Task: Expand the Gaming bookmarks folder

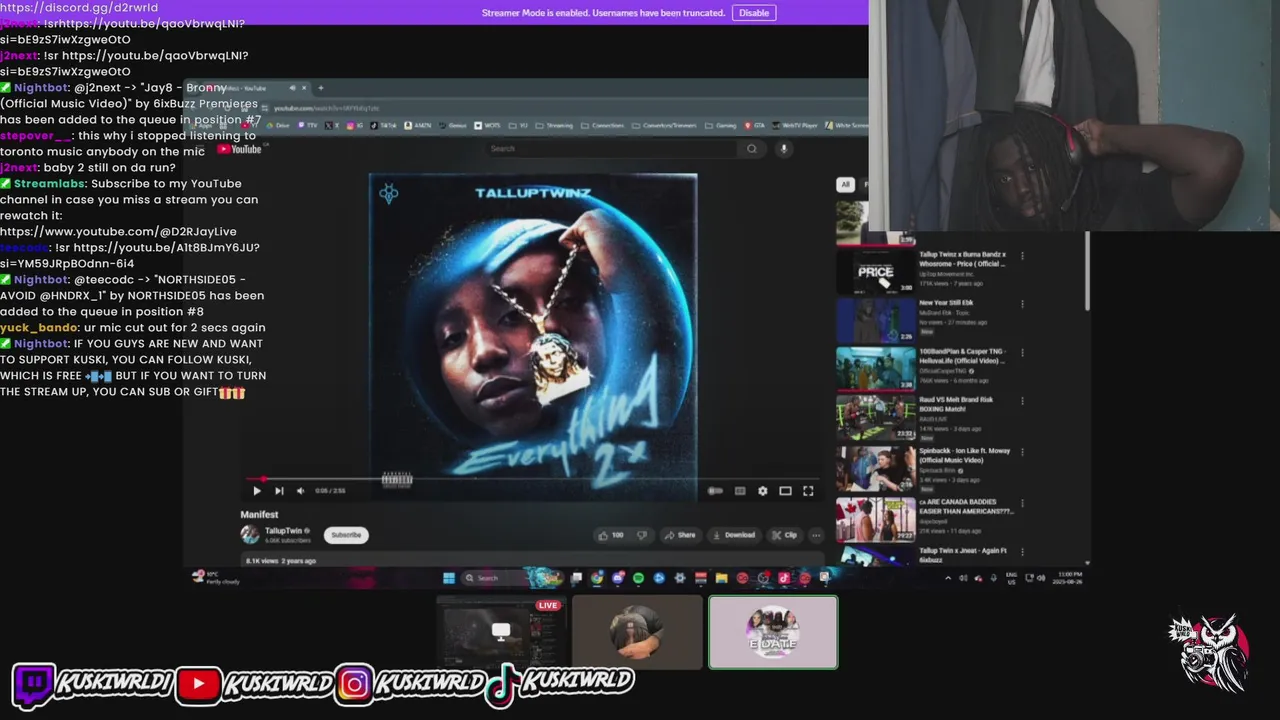Action: (721, 126)
